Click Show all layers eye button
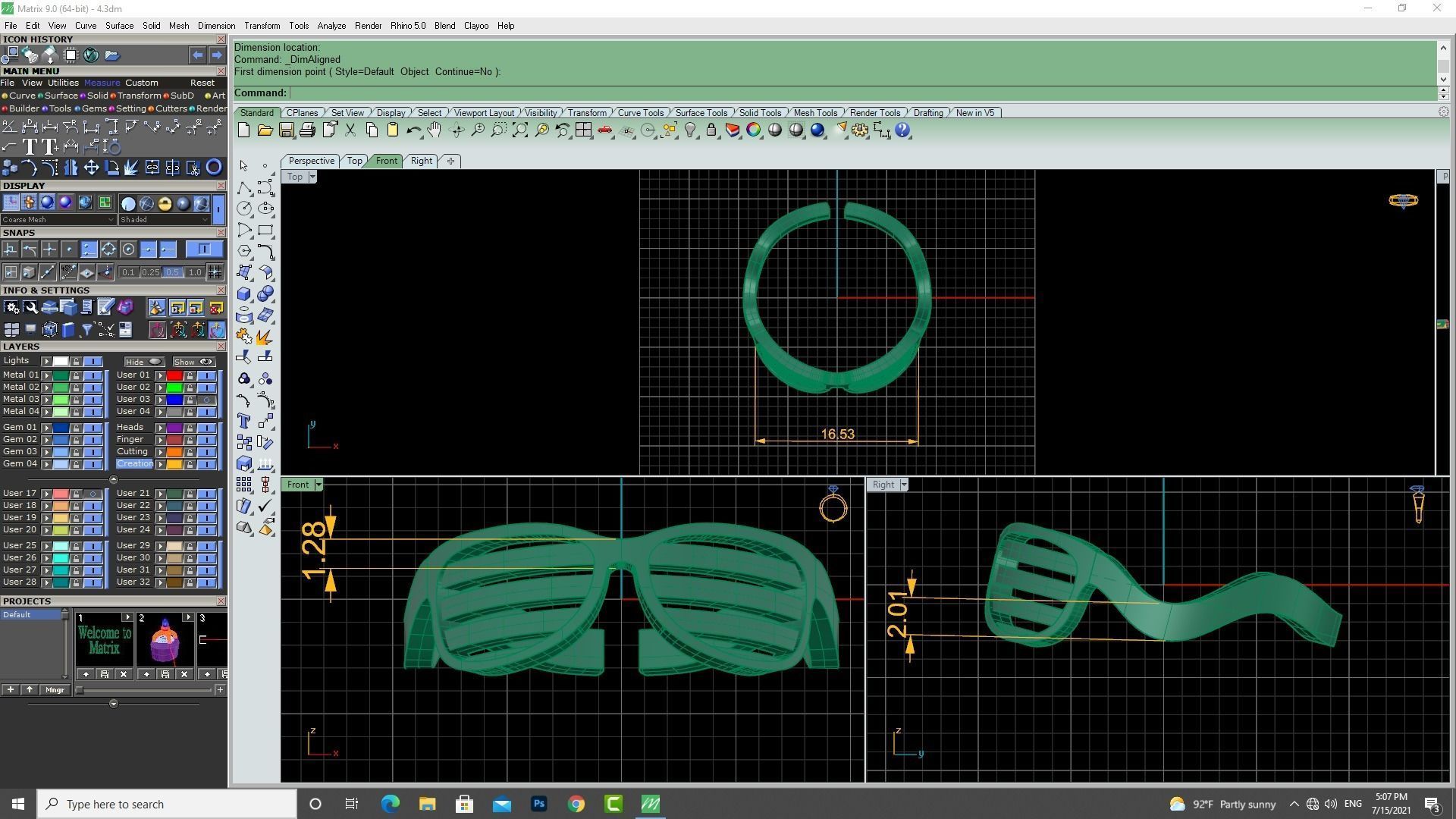This screenshot has height=819, width=1456. coord(194,362)
